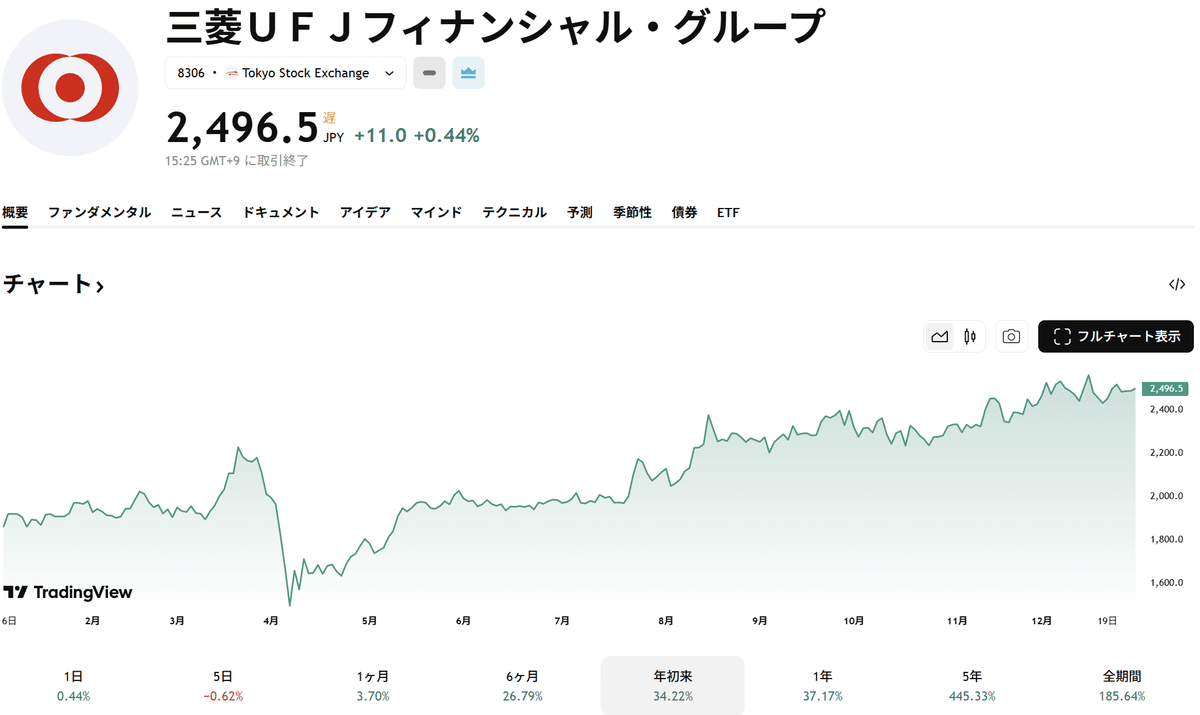Click the TradingView logo on chart
Image resolution: width=1200 pixels, height=715 pixels.
click(68, 592)
